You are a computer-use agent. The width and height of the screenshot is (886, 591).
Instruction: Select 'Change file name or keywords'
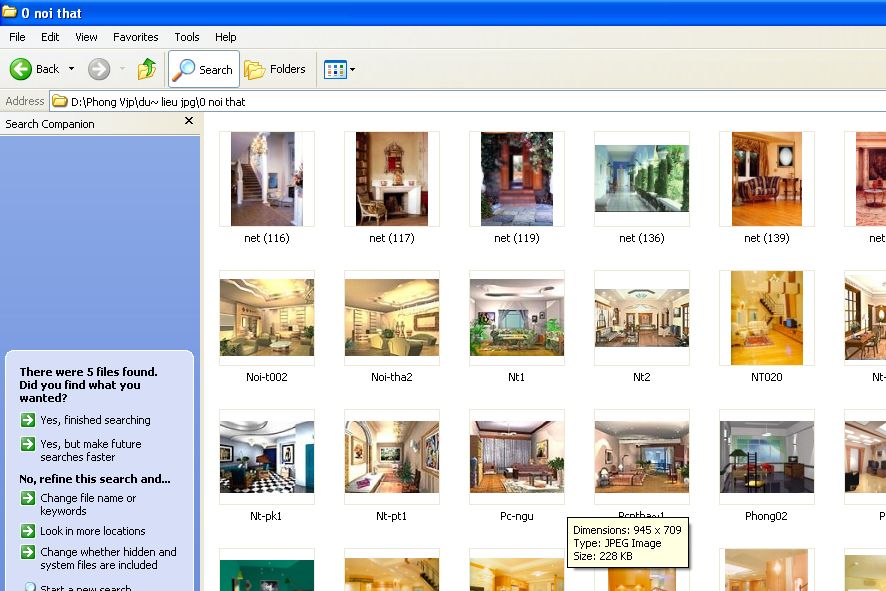point(88,505)
